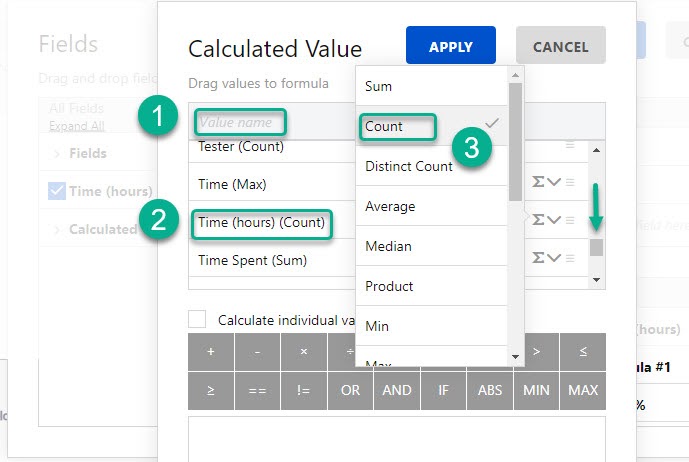Viewport: 689px width, 462px height.
Task: Click the CANCEL button
Action: click(561, 45)
